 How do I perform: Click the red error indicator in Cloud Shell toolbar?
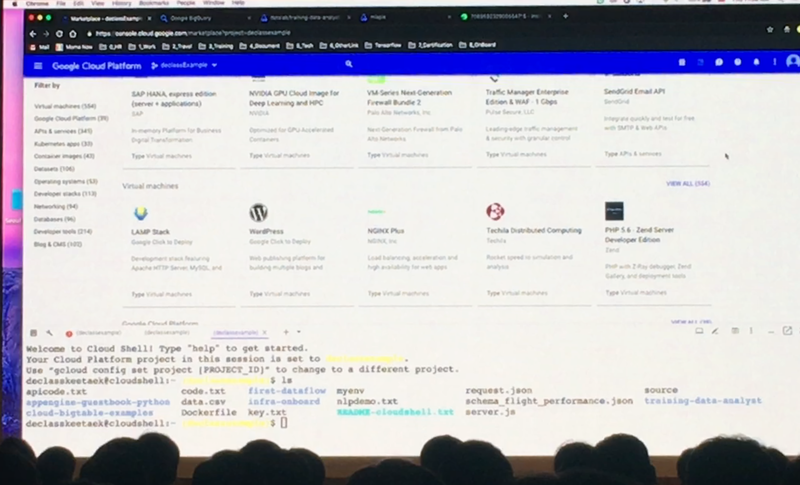(69, 334)
